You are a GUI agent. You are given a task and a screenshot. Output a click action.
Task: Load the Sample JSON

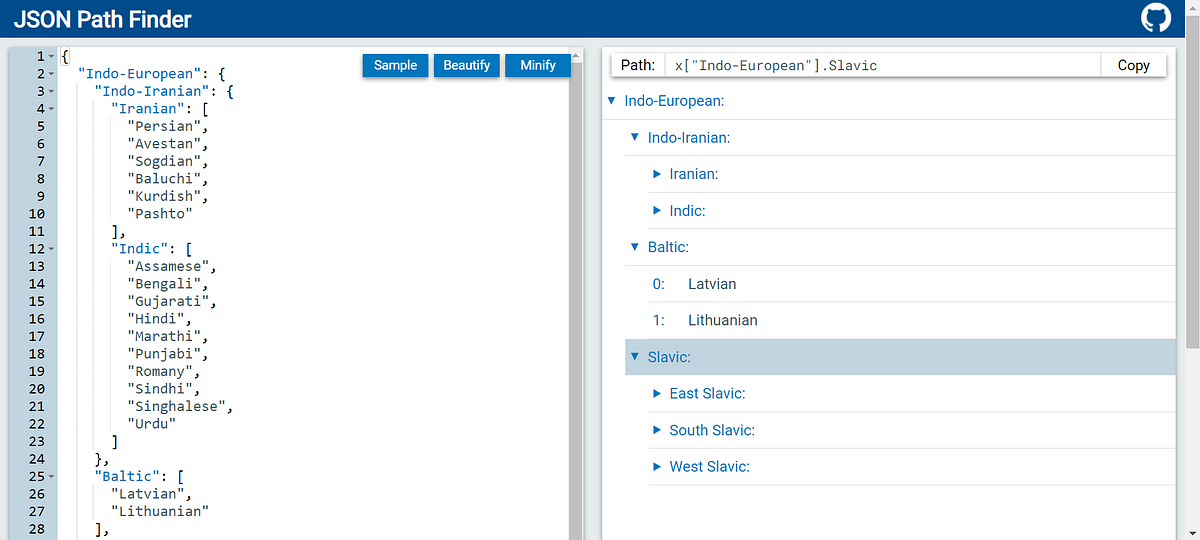click(396, 65)
